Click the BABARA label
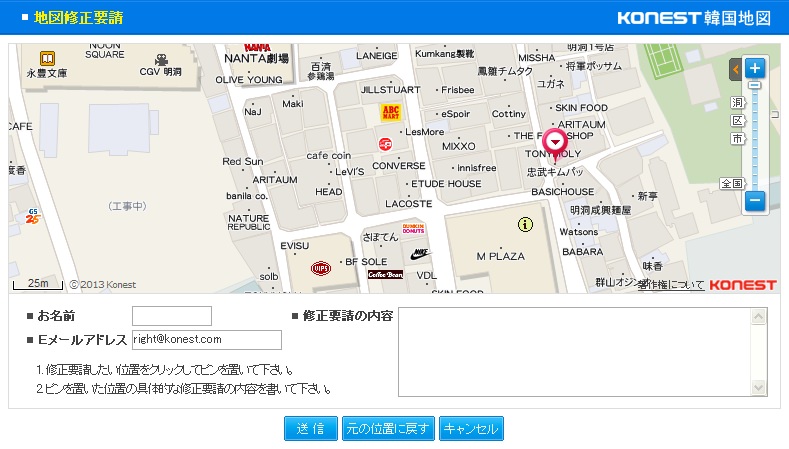Screen dimensions: 789x449 pos(583,252)
